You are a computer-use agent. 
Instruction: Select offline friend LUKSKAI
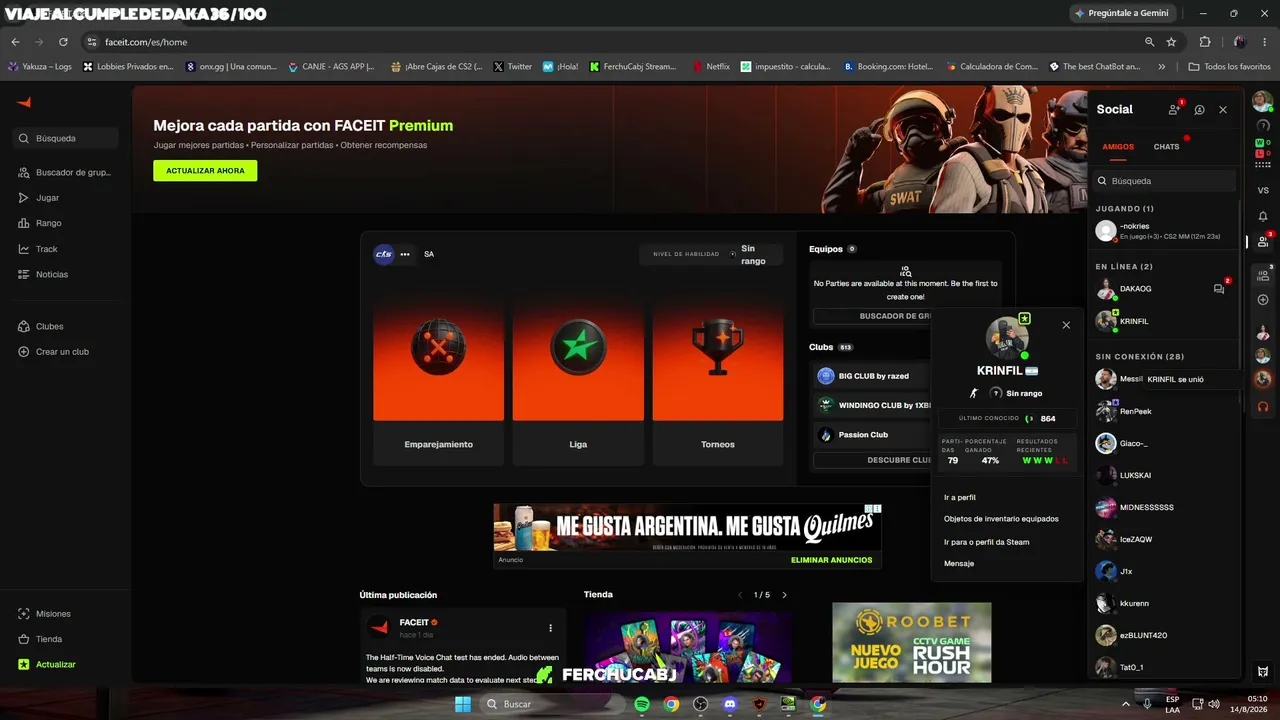pyautogui.click(x=1165, y=475)
